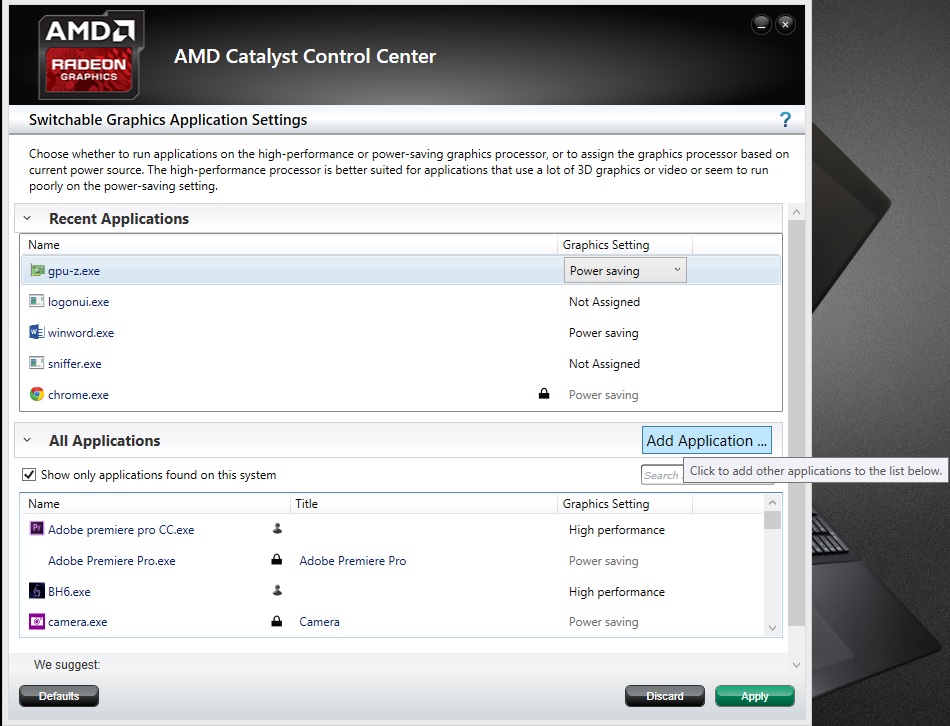Click applications list scrollbar up arrow
Viewport: 950px width, 726px height.
772,502
